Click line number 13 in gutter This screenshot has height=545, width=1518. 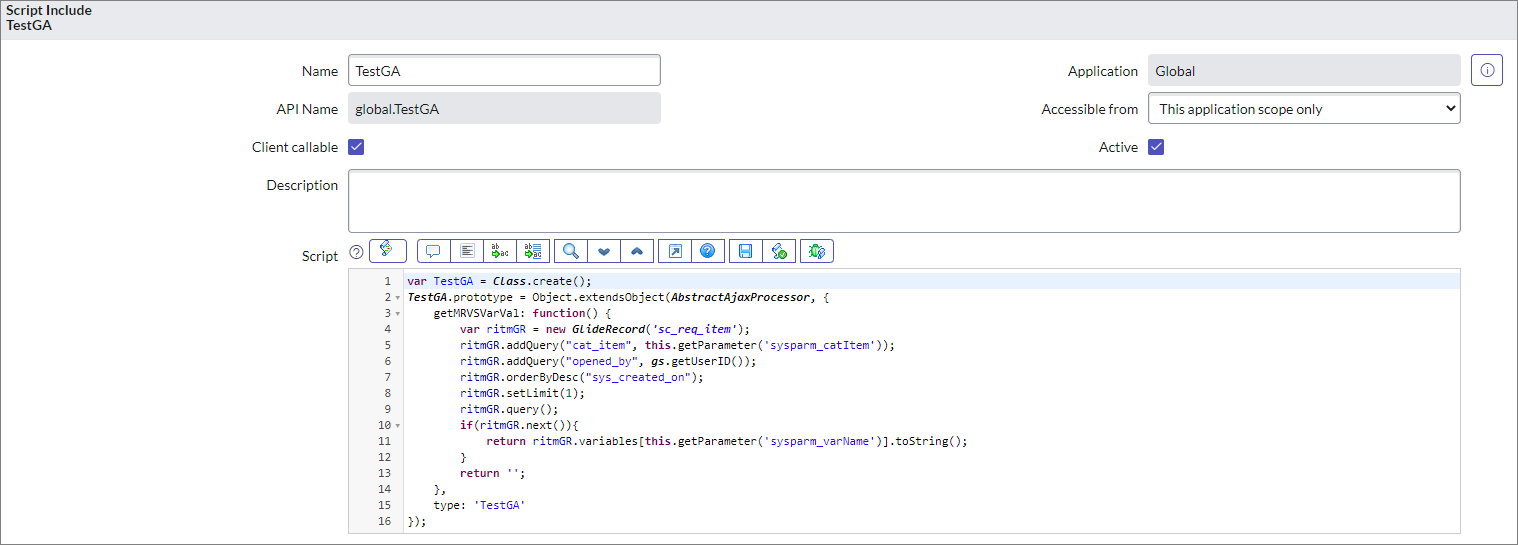[x=385, y=473]
